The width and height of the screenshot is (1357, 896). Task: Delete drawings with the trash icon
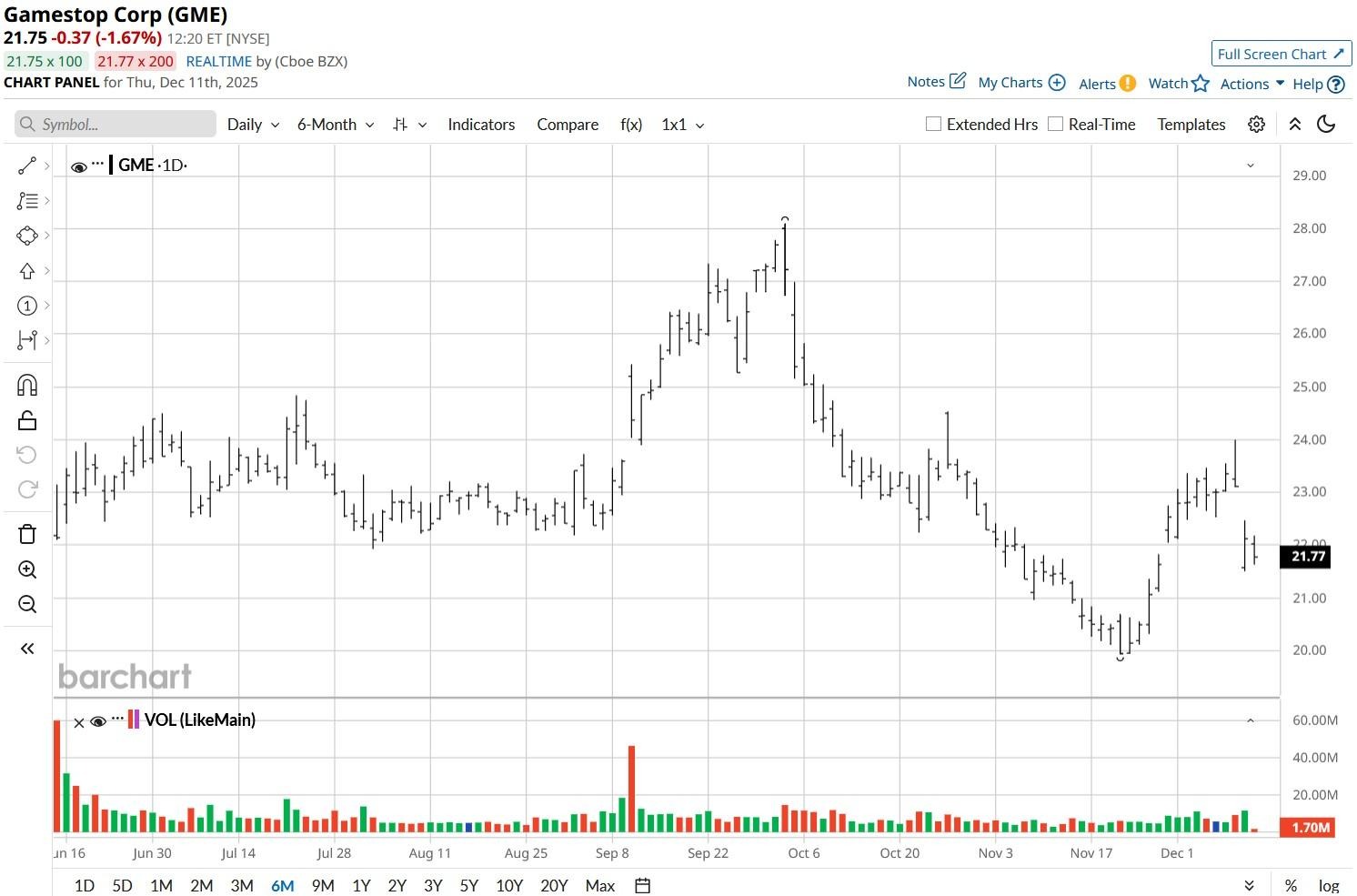[x=27, y=534]
